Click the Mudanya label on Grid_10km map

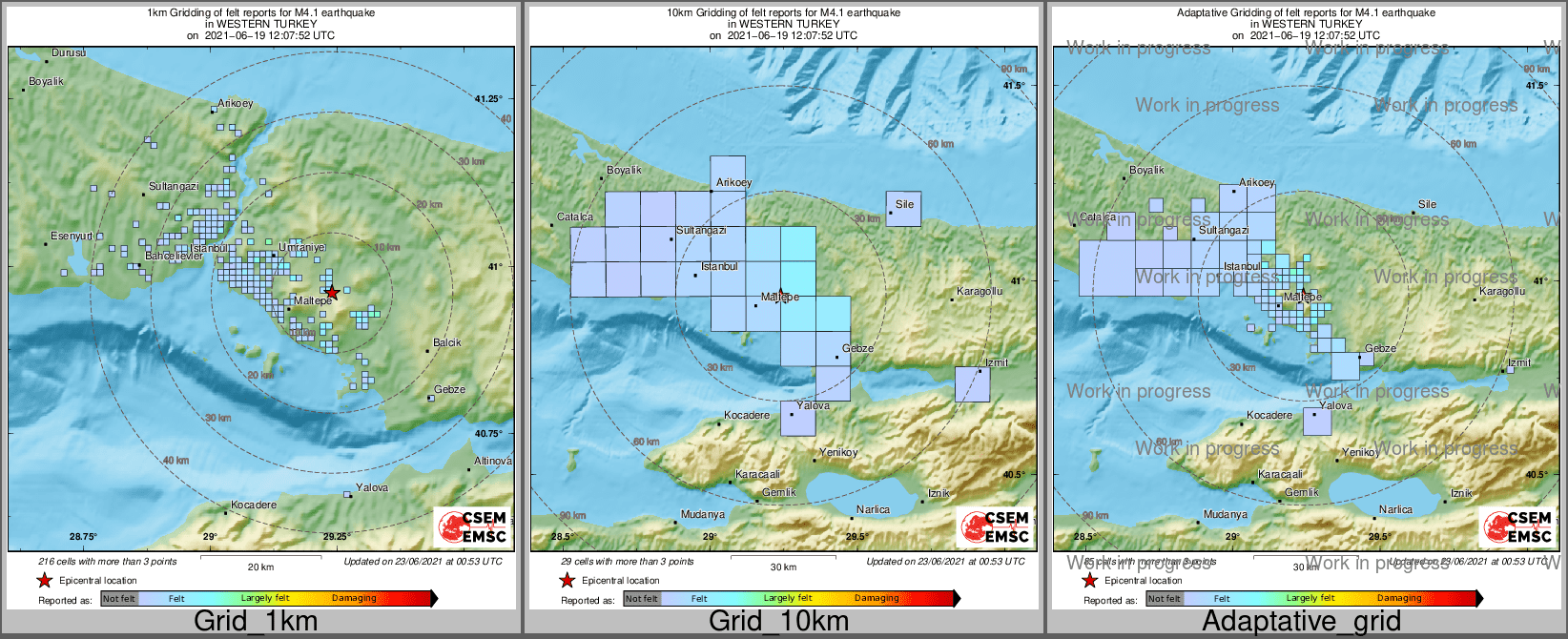pos(703,514)
